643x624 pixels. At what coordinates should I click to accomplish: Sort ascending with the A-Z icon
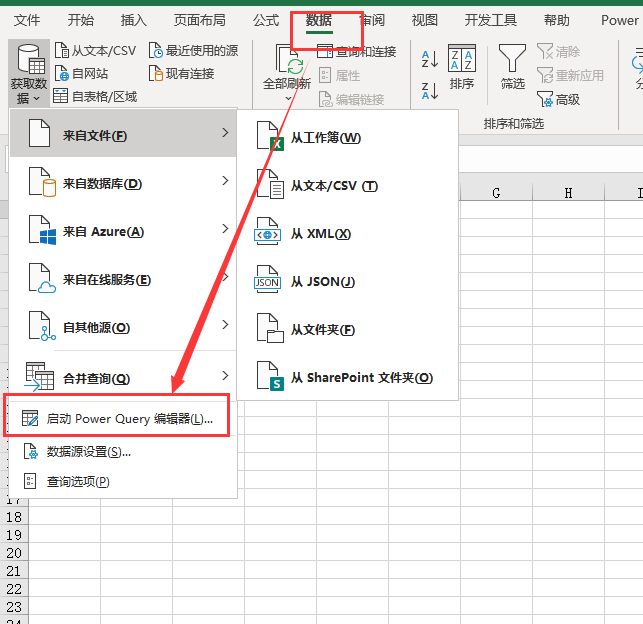[x=430, y=59]
